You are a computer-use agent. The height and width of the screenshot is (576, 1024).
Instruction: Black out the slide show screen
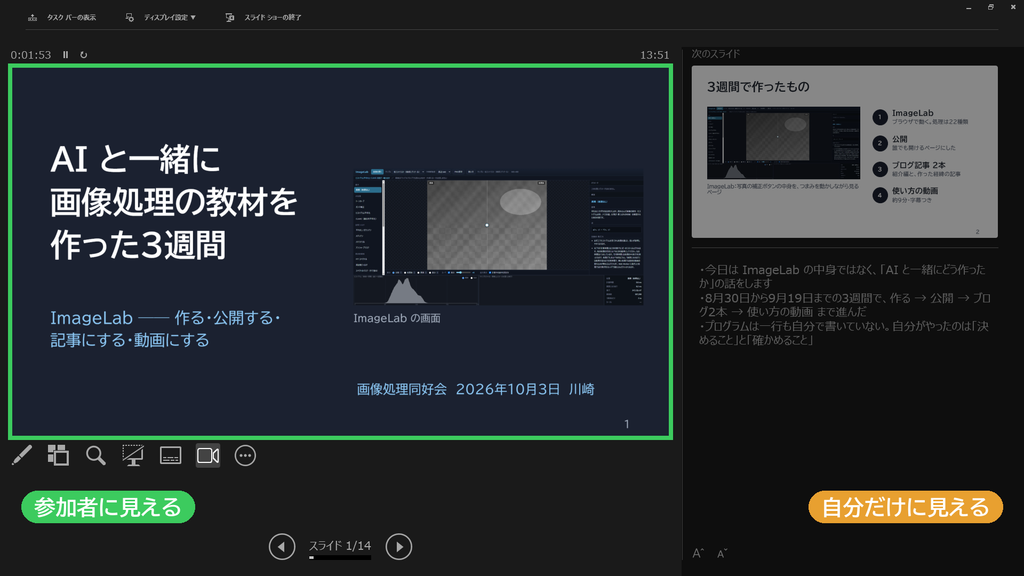pos(133,455)
